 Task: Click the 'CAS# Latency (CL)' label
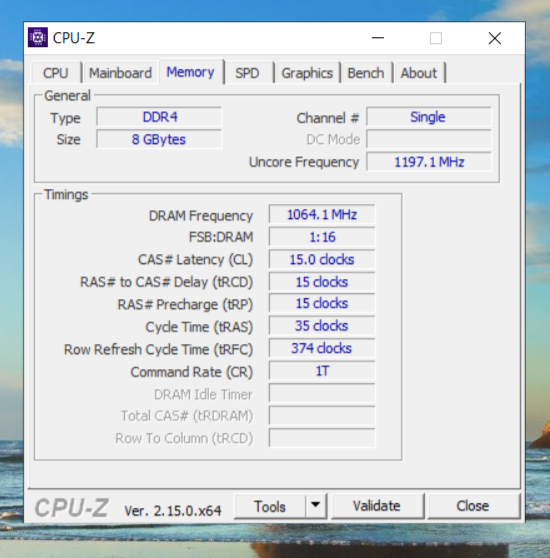pyautogui.click(x=195, y=260)
